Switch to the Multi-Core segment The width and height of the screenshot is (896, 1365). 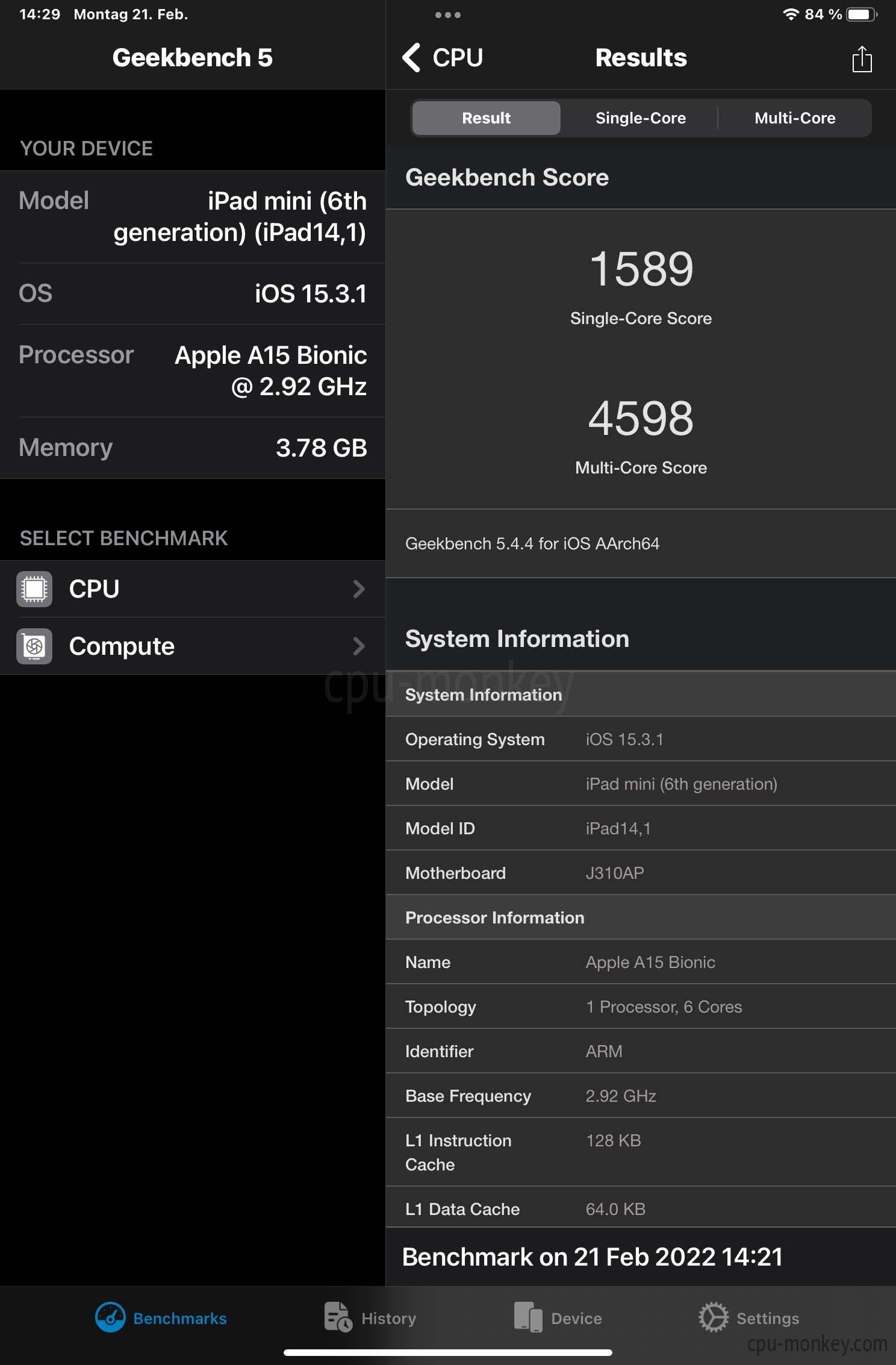pos(795,118)
